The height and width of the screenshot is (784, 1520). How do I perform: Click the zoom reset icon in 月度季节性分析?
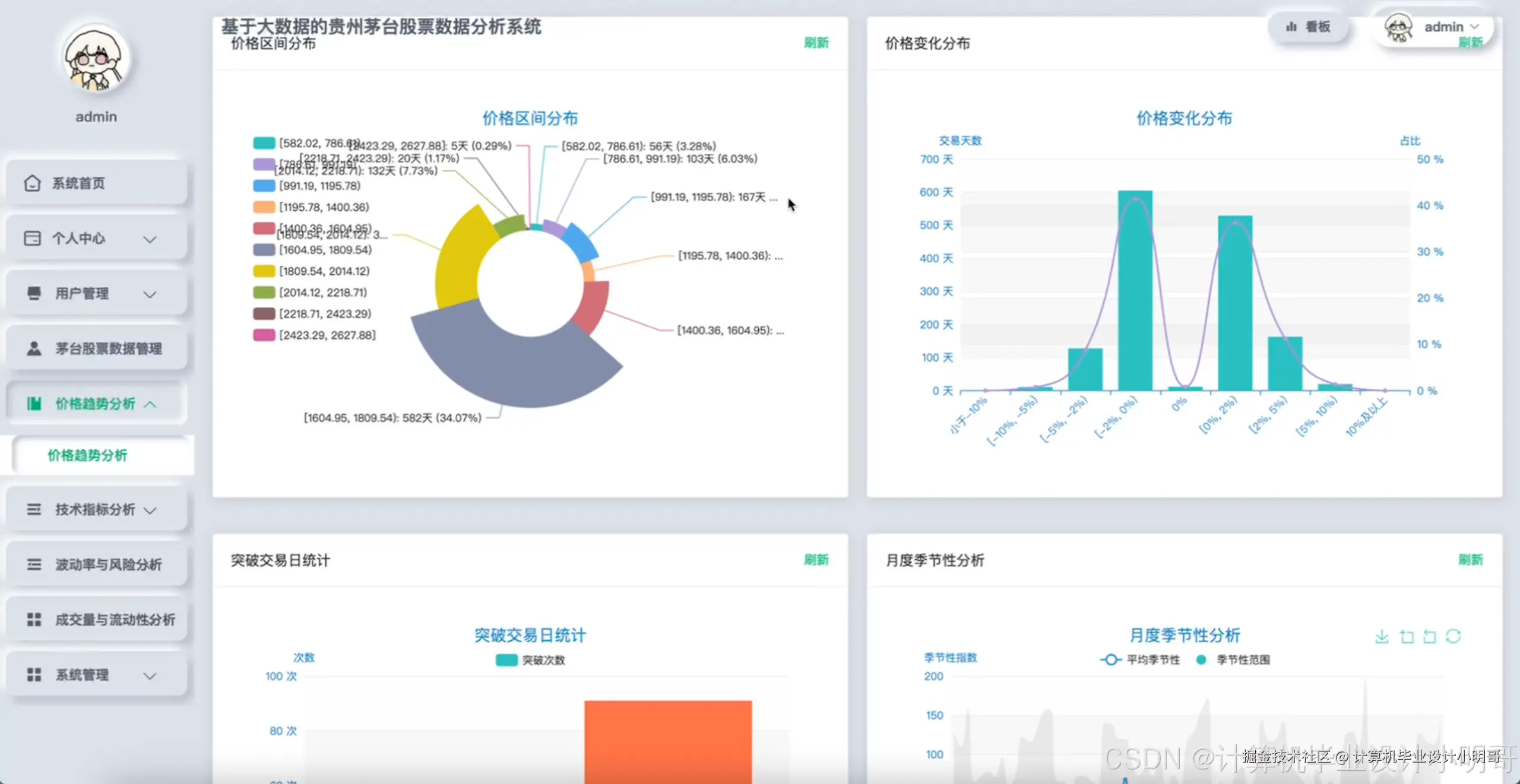1430,637
